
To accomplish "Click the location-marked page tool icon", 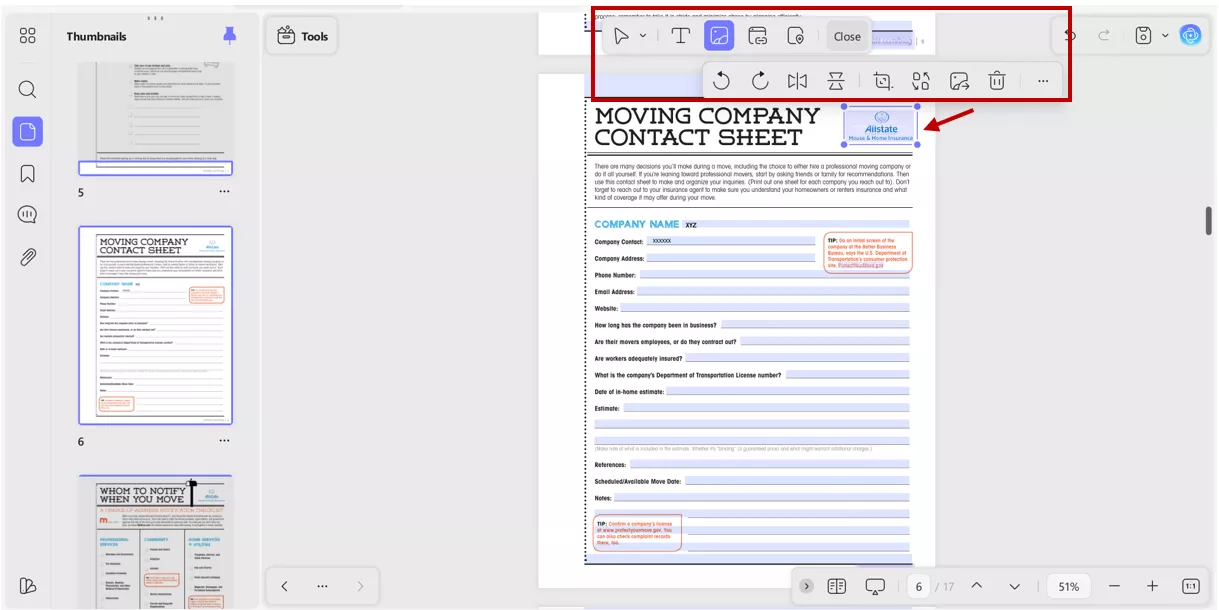I will click(796, 36).
